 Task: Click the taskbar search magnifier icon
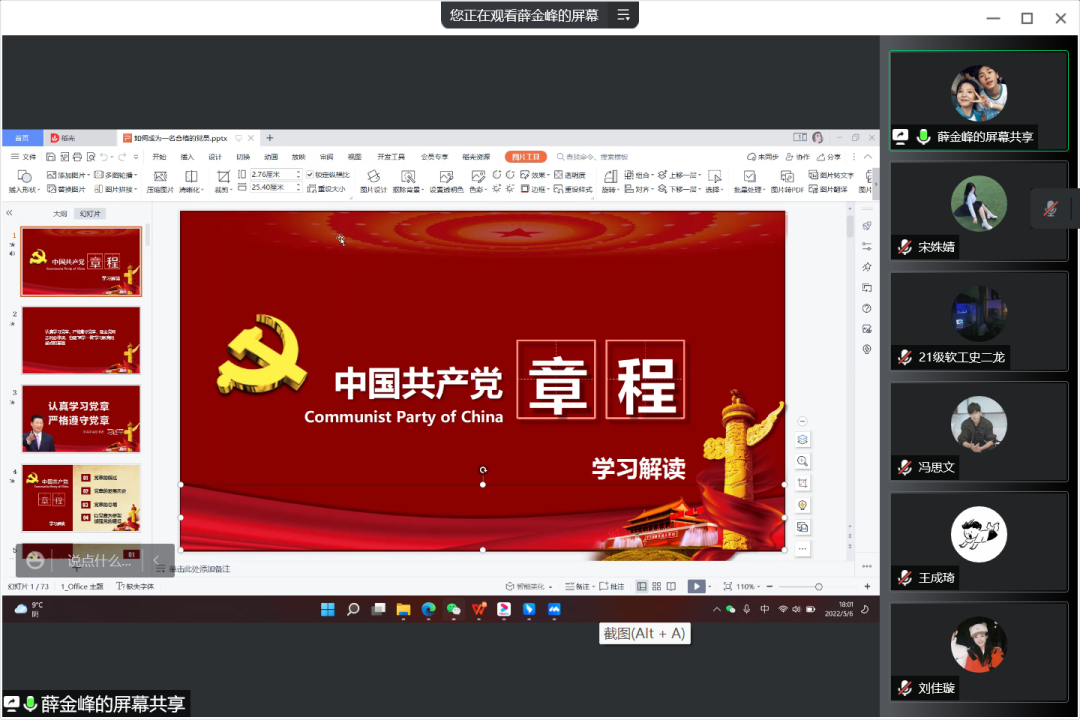click(353, 609)
